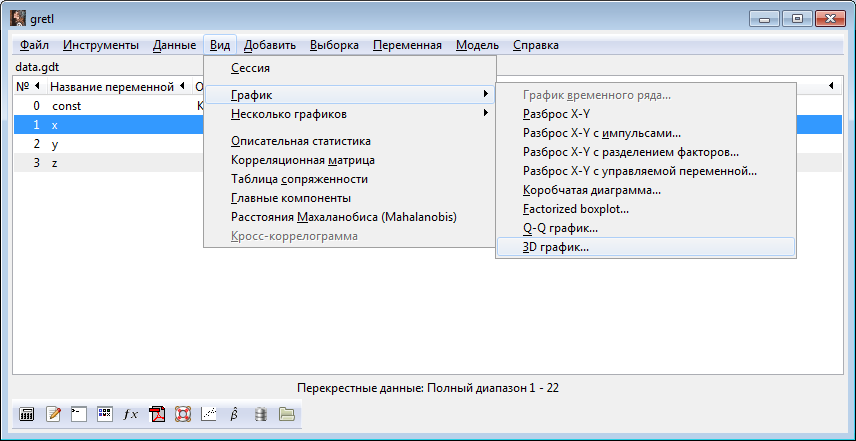Open the gretl console icon
This screenshot has height=441, width=856.
[x=78, y=414]
